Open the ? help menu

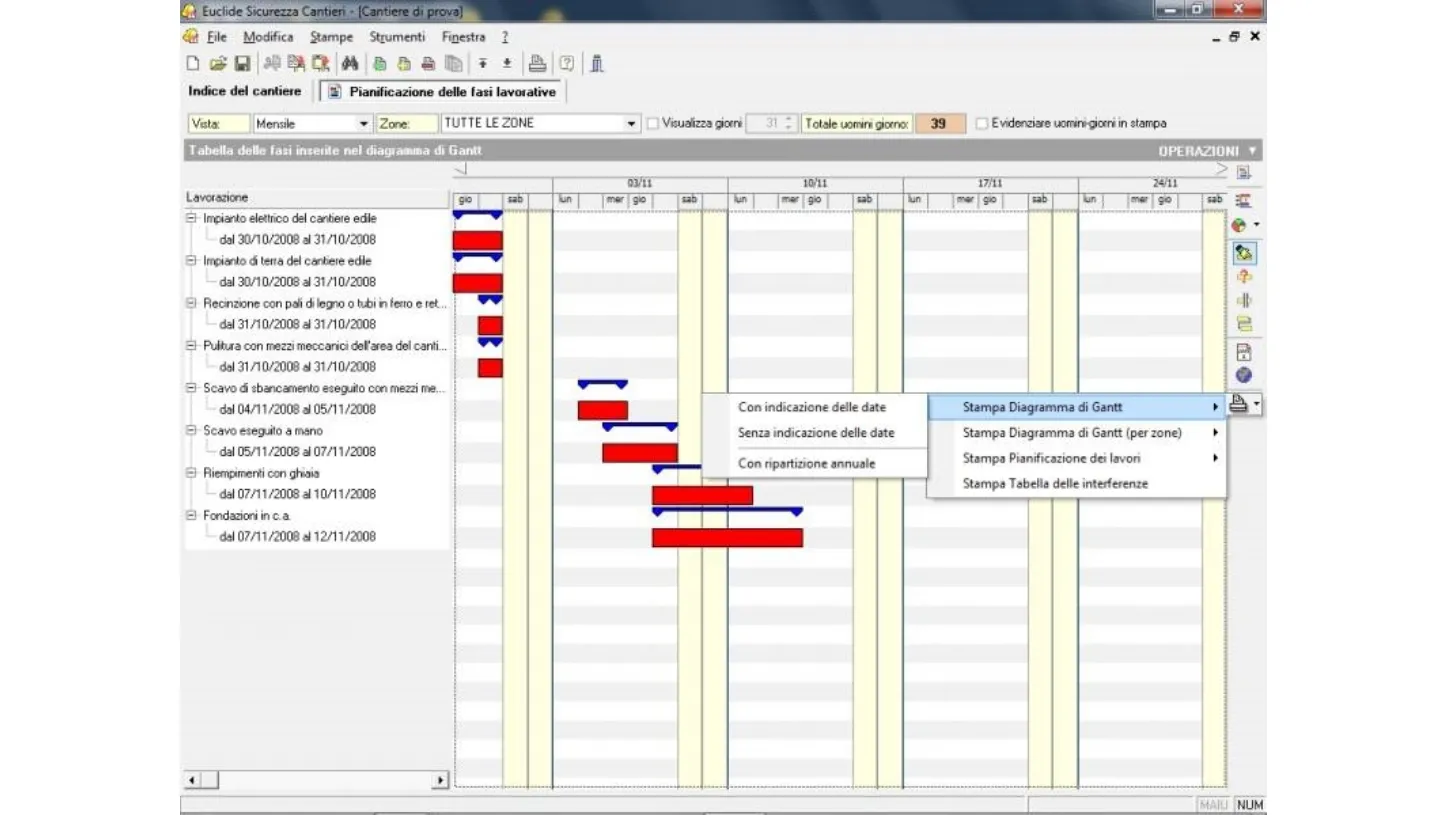505,37
